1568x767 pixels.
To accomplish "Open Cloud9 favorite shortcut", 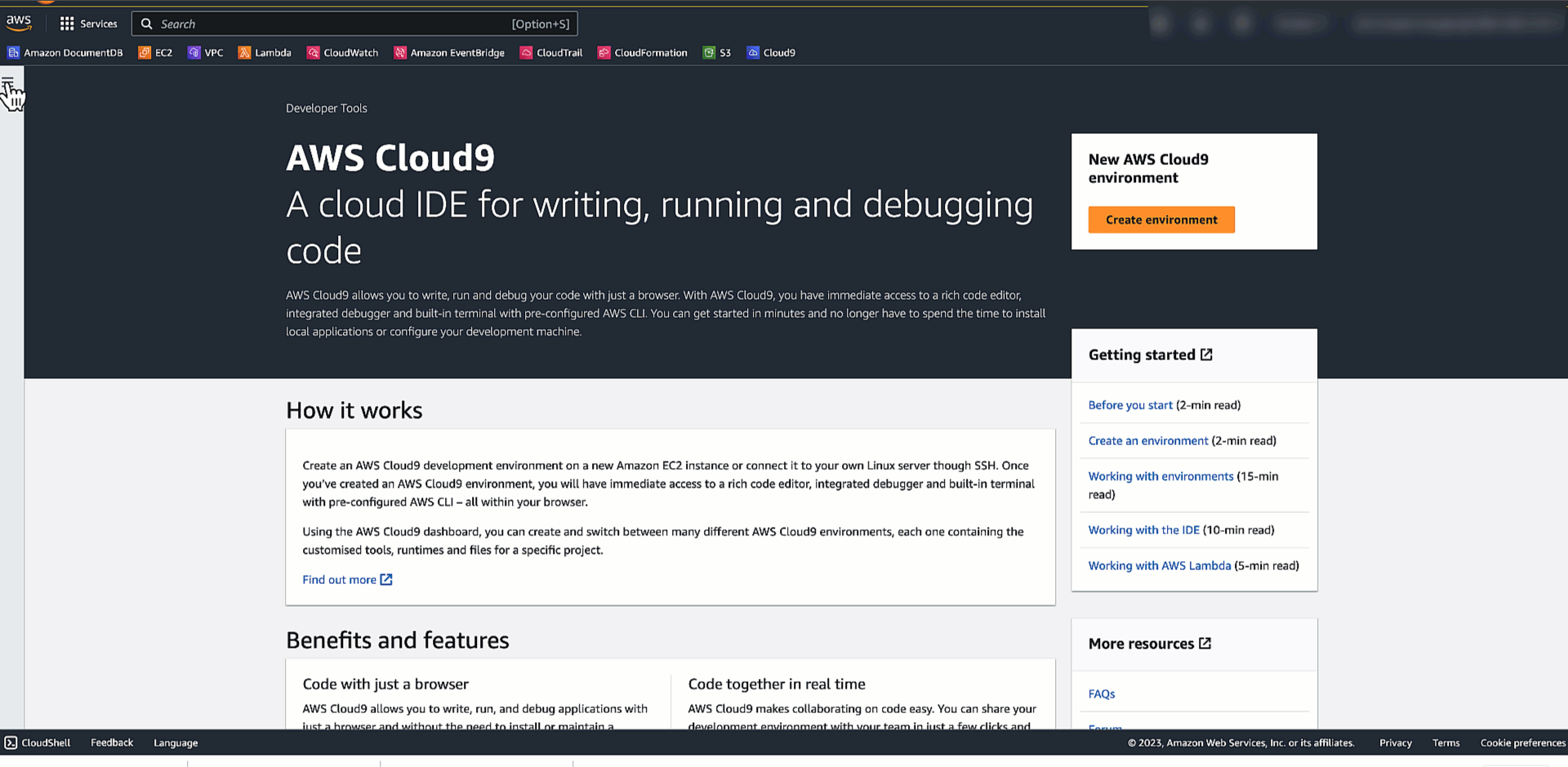I will tap(771, 52).
